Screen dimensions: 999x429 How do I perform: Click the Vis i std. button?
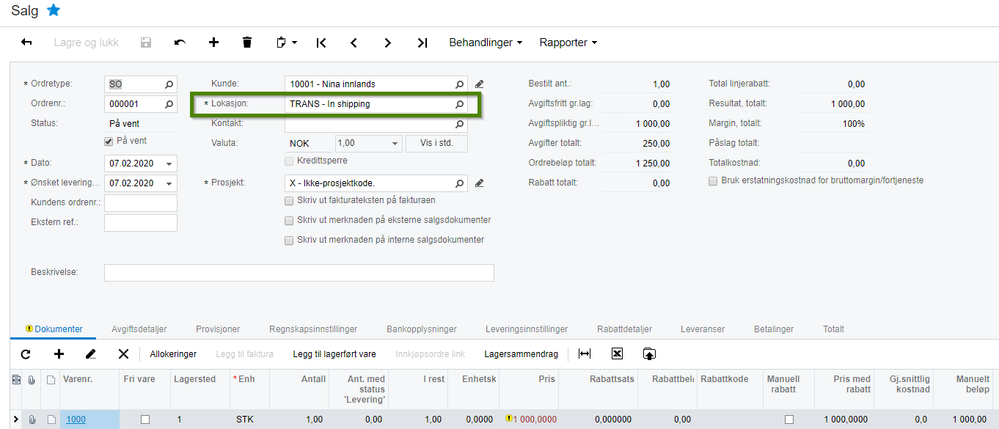[437, 144]
